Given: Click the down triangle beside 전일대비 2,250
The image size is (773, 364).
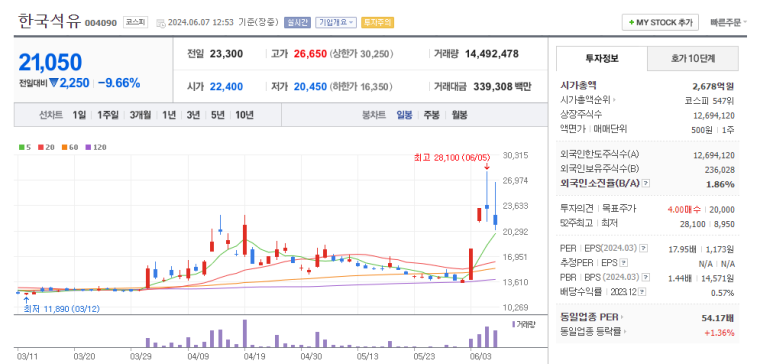Looking at the screenshot, I should 54,83.
